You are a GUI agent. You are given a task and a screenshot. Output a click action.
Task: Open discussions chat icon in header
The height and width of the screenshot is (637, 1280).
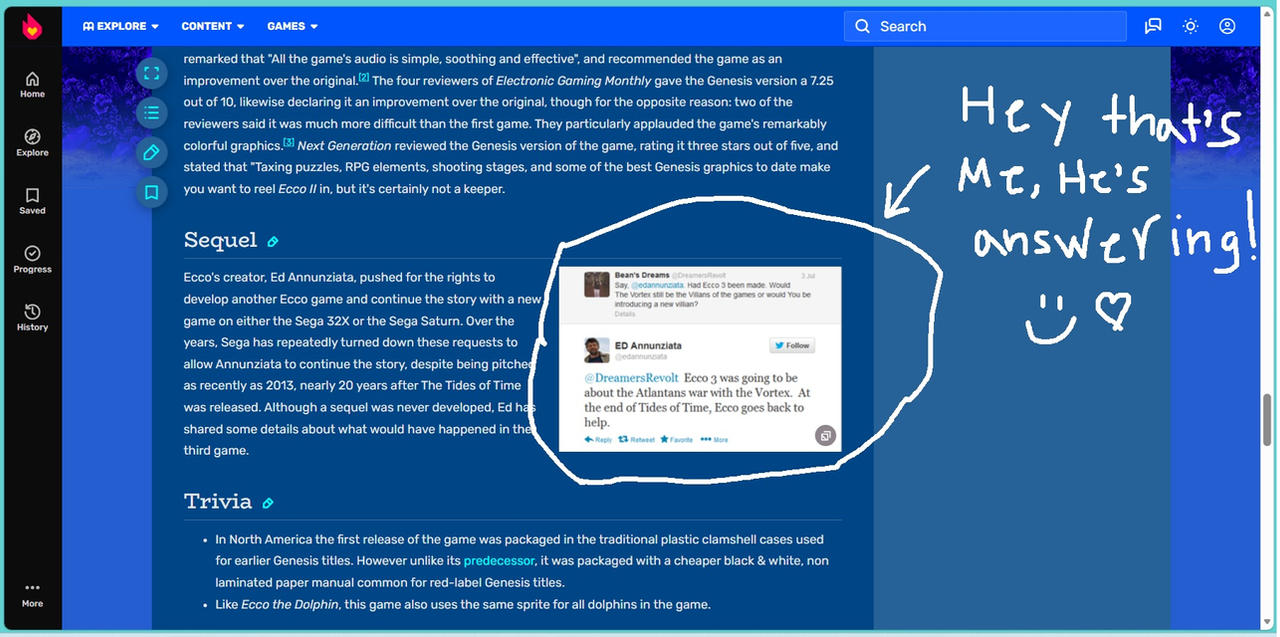pos(1153,26)
